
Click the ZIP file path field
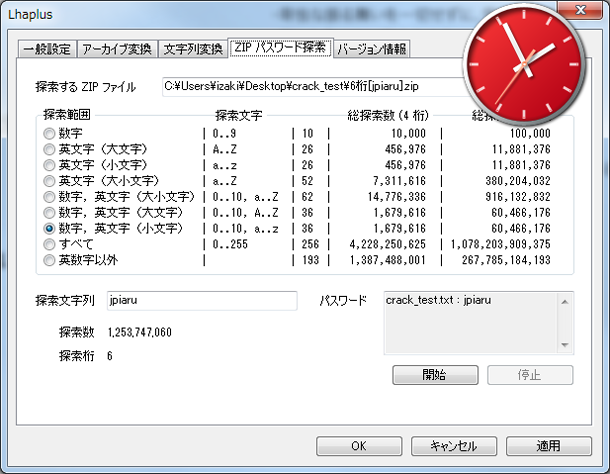[x=313, y=87]
